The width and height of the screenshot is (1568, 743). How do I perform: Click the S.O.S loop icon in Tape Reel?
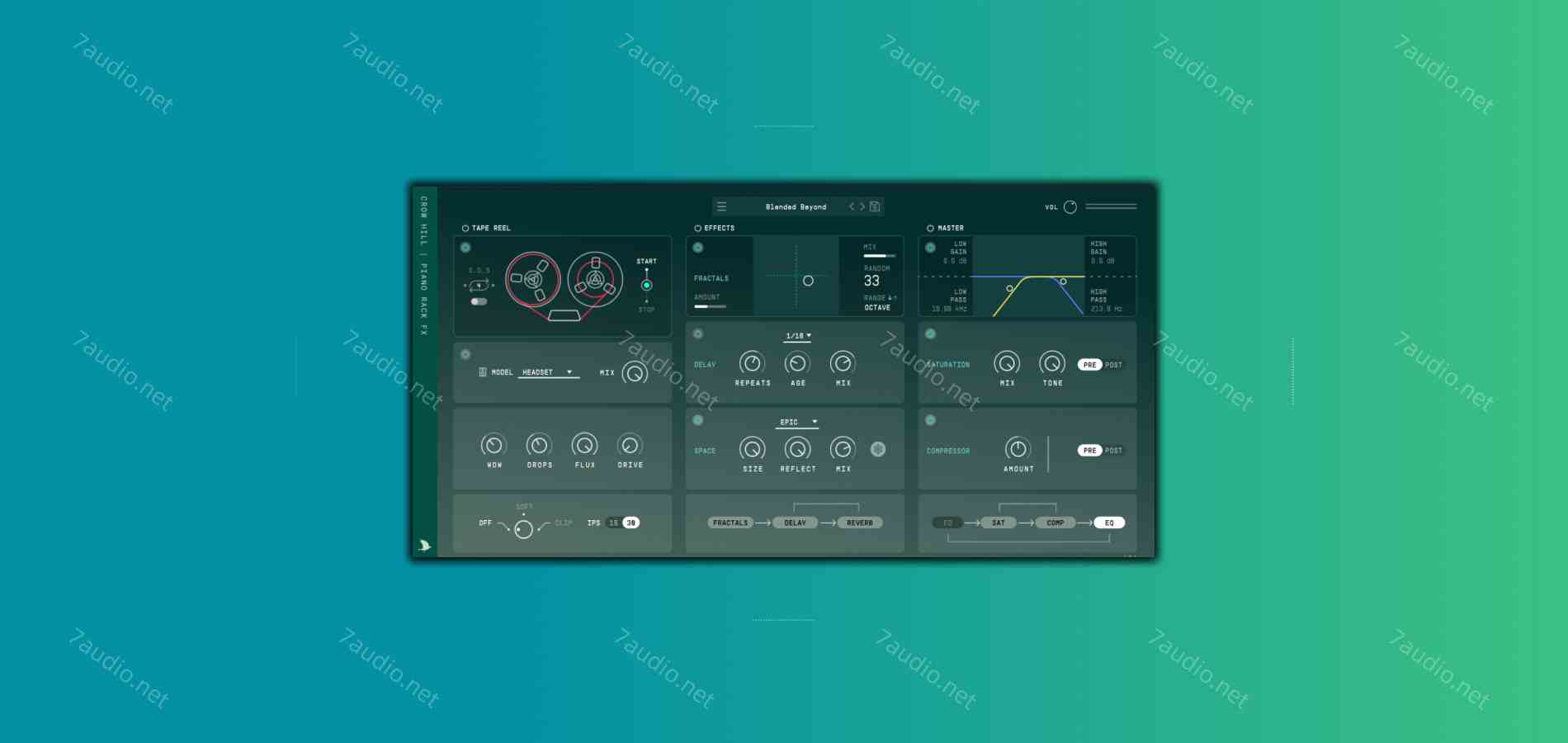[x=479, y=284]
